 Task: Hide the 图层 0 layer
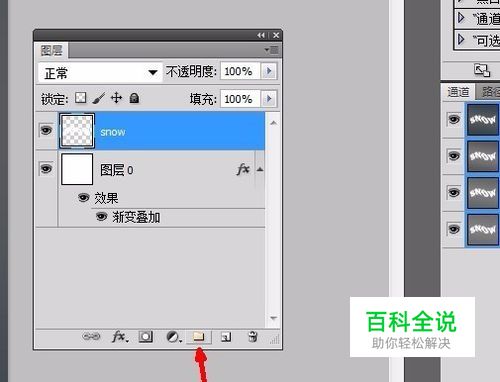(x=46, y=169)
